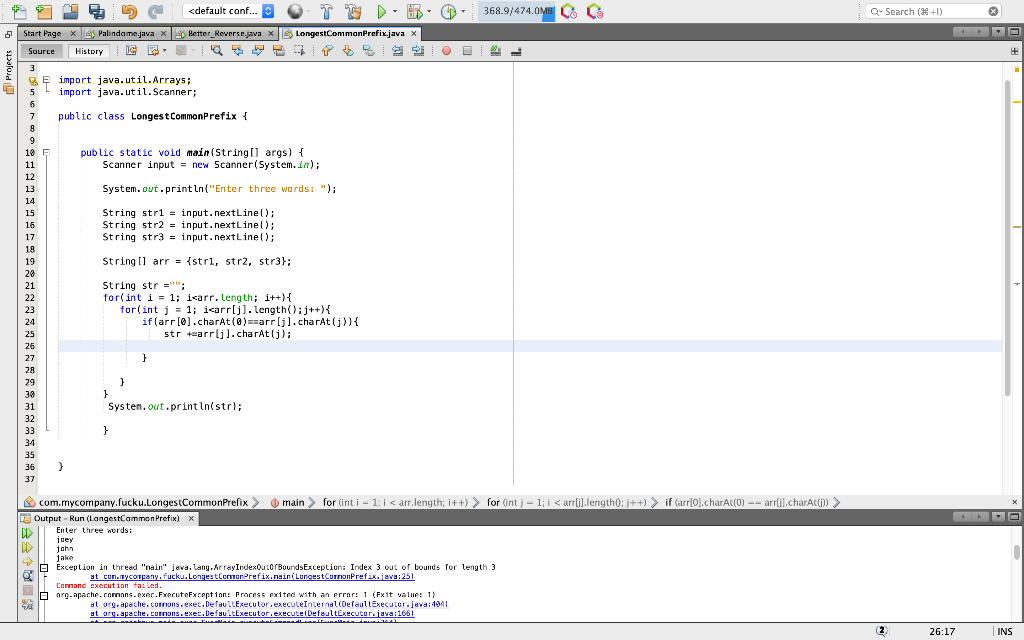Create a new file from the toolbar
This screenshot has height=640, width=1024.
click(19, 11)
